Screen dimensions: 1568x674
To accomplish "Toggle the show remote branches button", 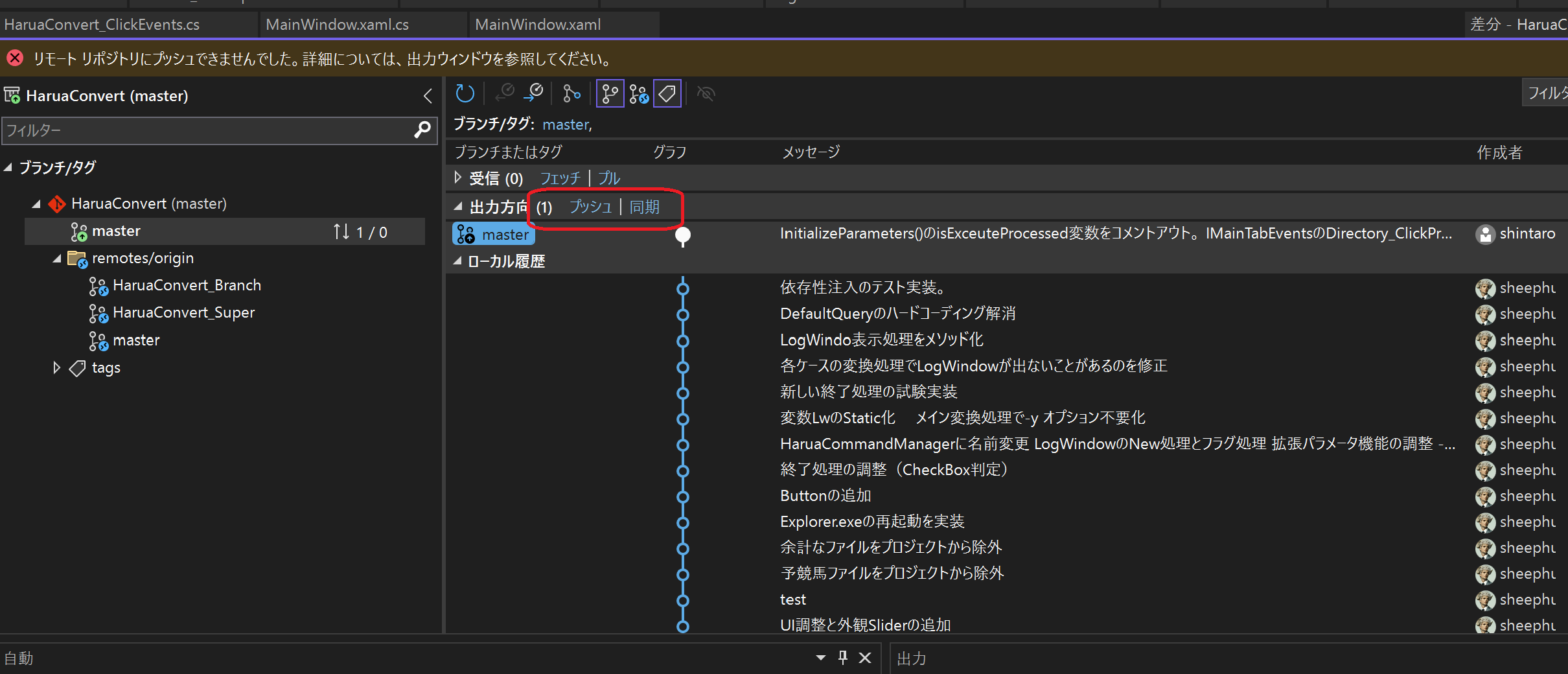I will (x=639, y=93).
